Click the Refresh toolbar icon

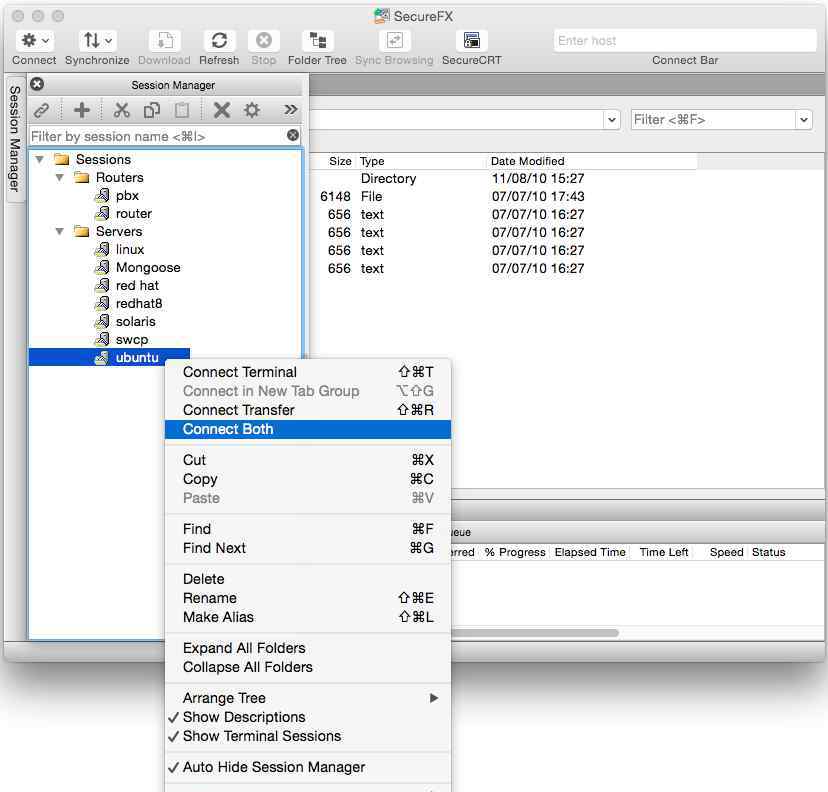click(219, 41)
